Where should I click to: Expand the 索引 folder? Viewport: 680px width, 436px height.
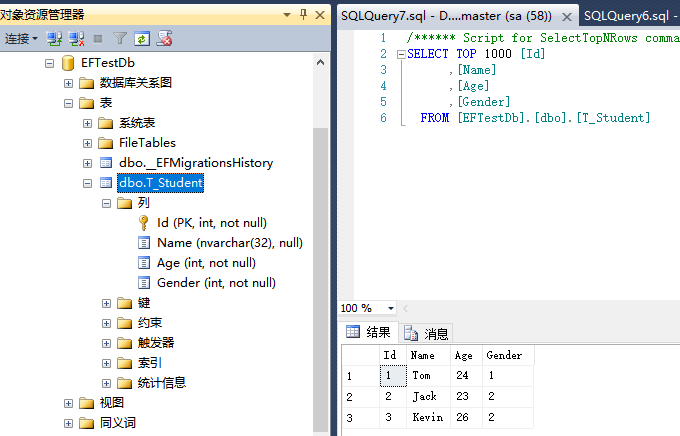point(107,364)
